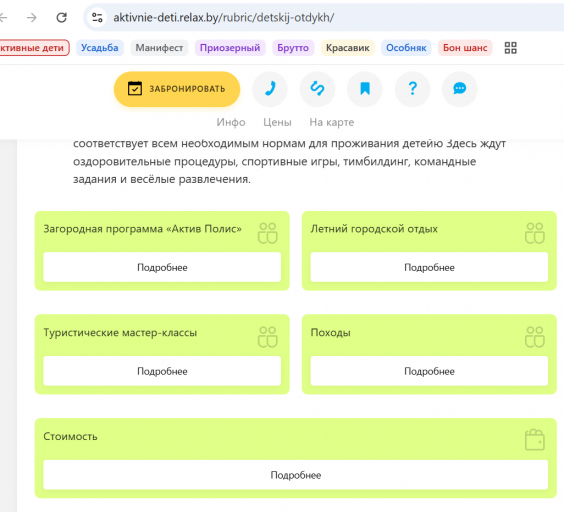This screenshot has height=512, width=564.
Task: Click the Летний городской отдых title
Action: click(374, 229)
